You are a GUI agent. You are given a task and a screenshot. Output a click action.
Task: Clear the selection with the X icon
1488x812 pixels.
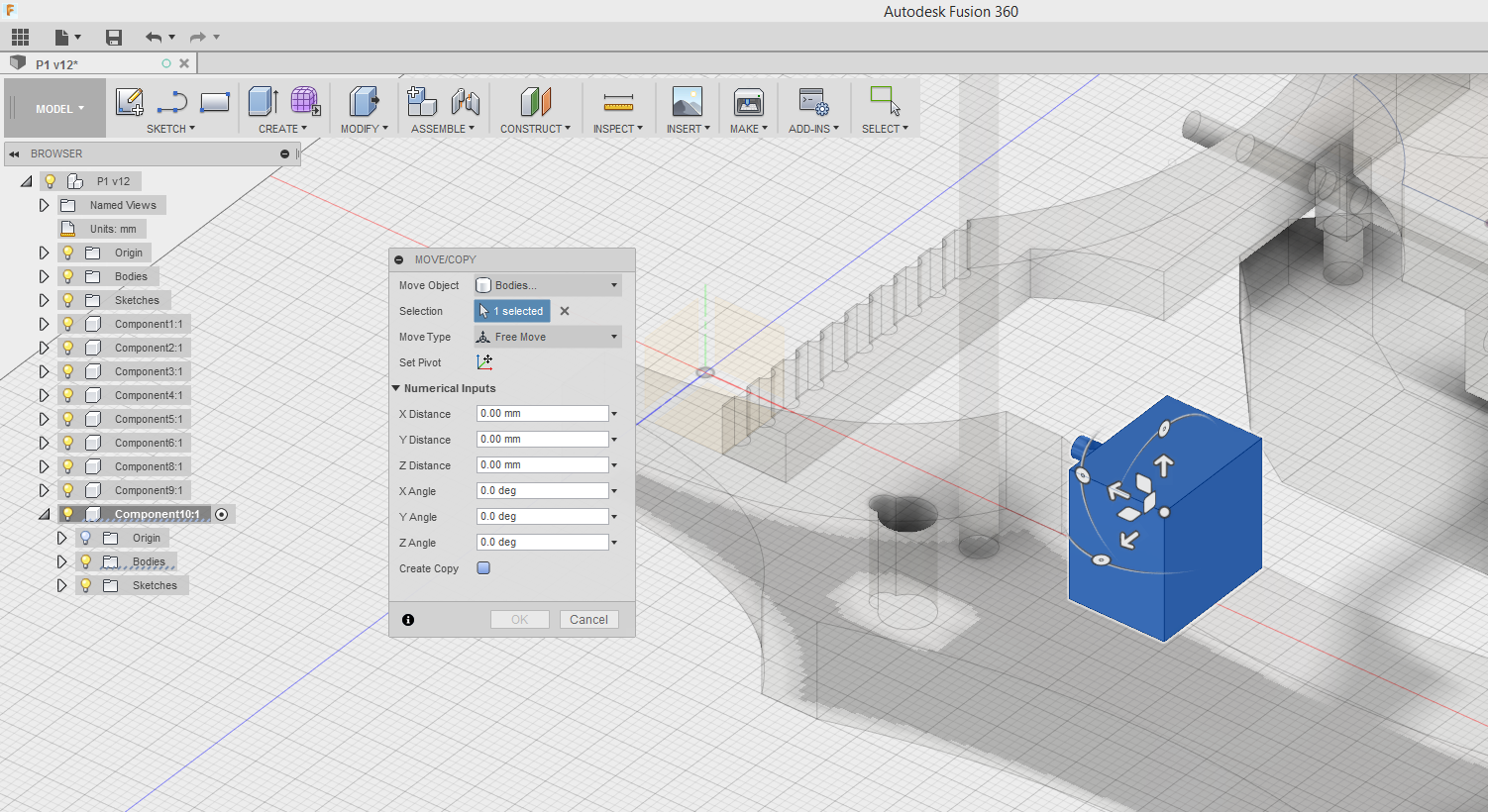click(565, 311)
